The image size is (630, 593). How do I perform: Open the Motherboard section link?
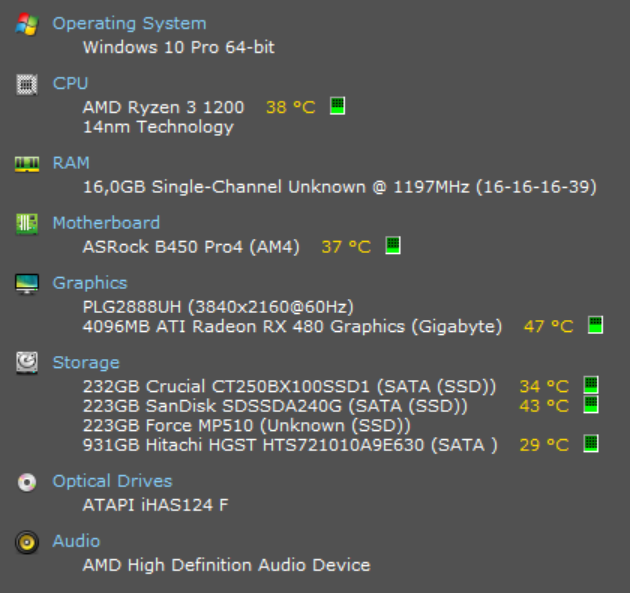(106, 223)
